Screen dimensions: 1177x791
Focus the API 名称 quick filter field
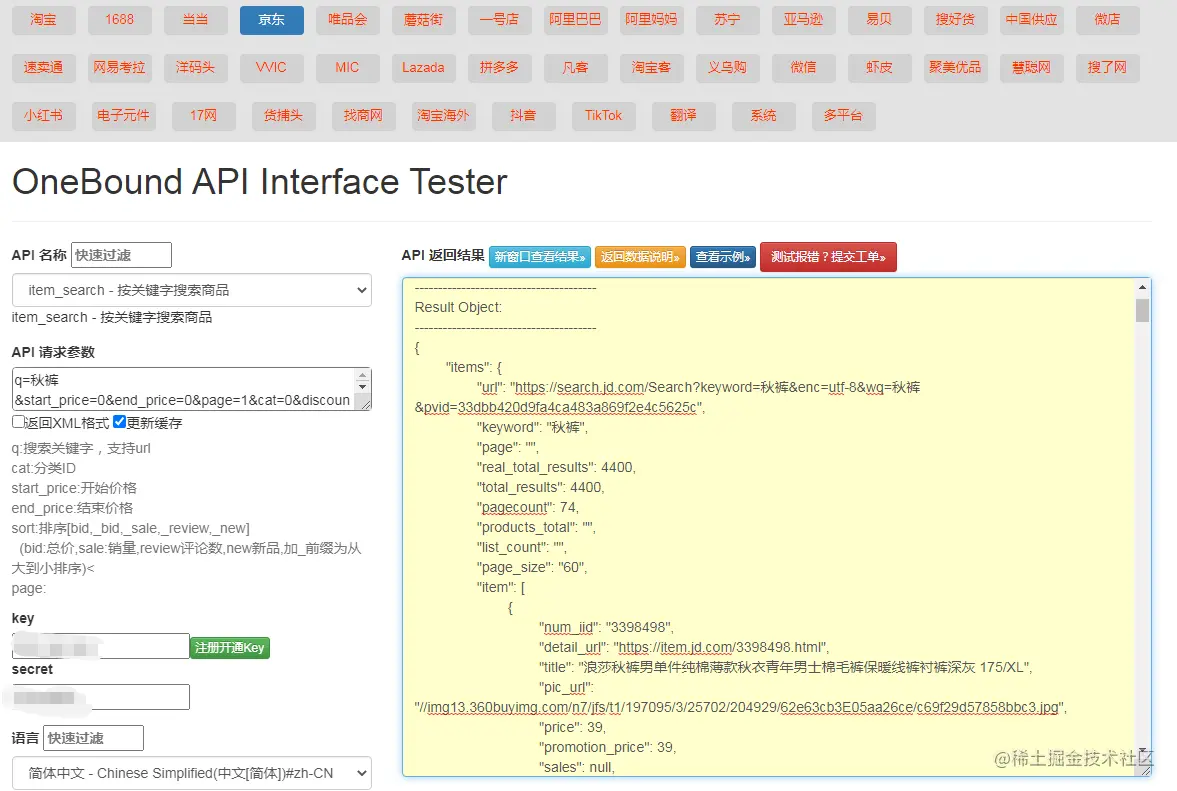pos(121,255)
